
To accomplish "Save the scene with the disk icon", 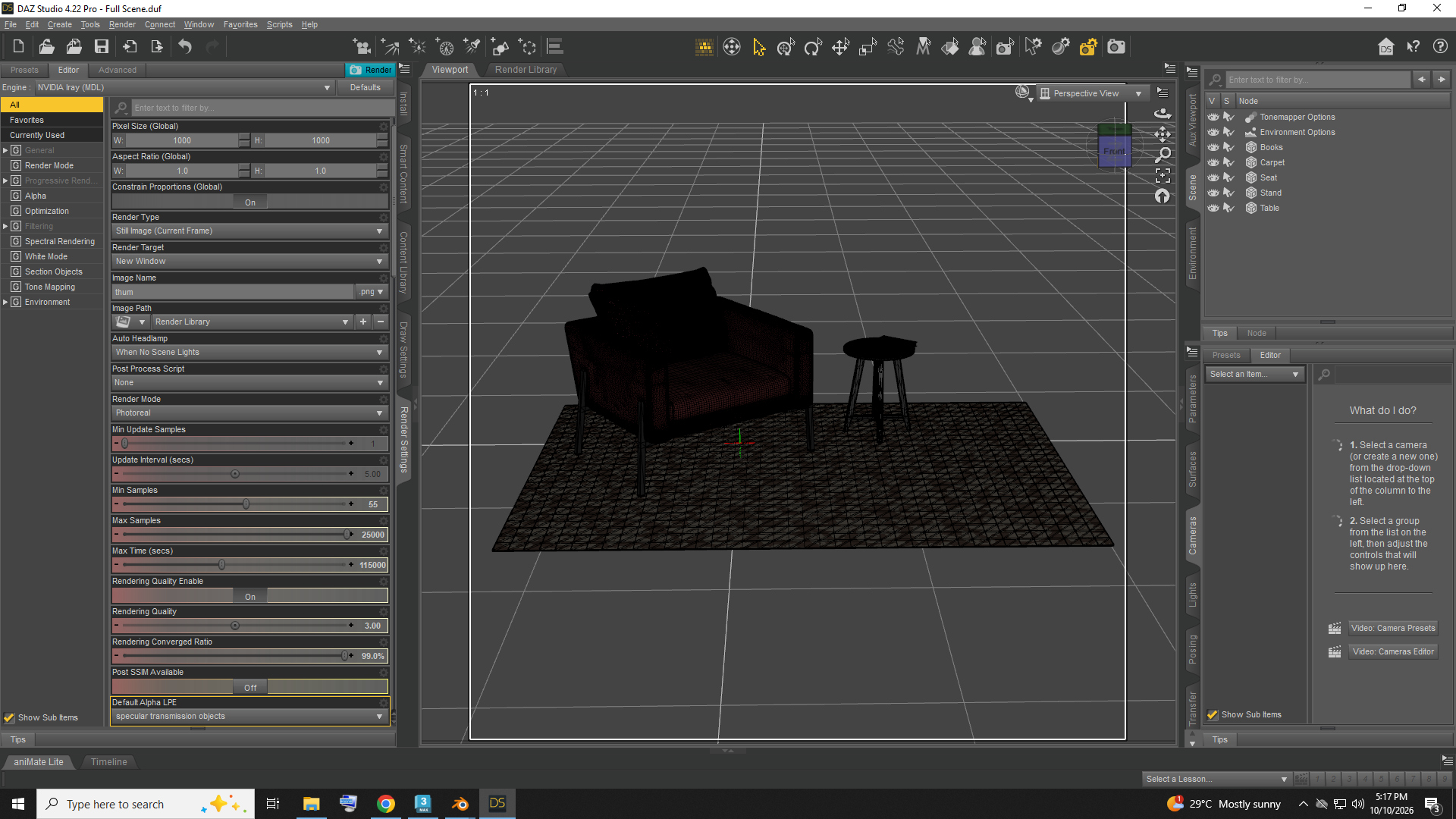I will pyautogui.click(x=102, y=47).
